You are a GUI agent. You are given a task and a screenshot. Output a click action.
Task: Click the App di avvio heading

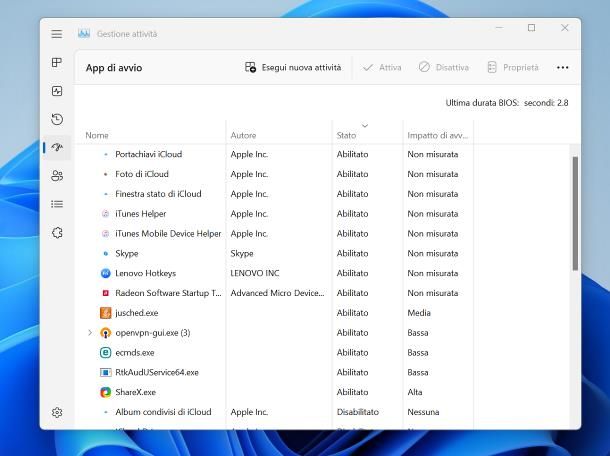coord(114,68)
